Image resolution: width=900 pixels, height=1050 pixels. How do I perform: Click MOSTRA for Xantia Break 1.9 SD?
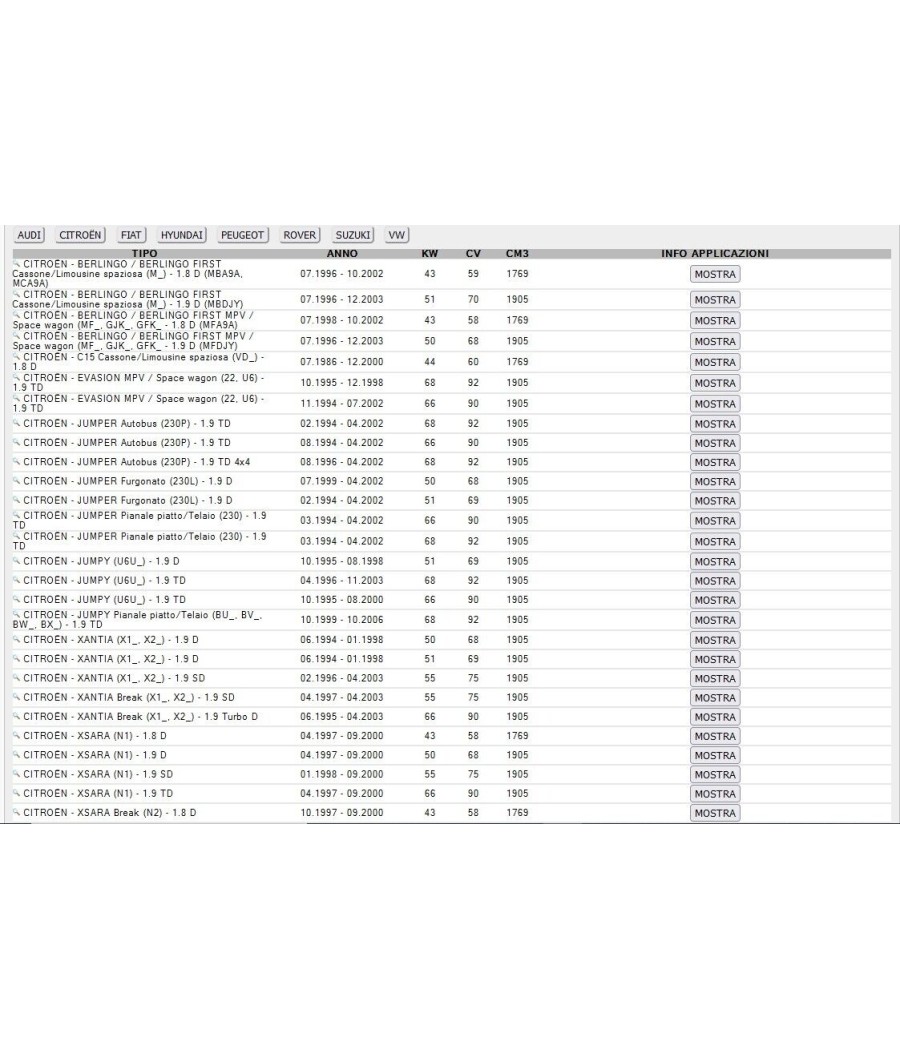tap(715, 698)
